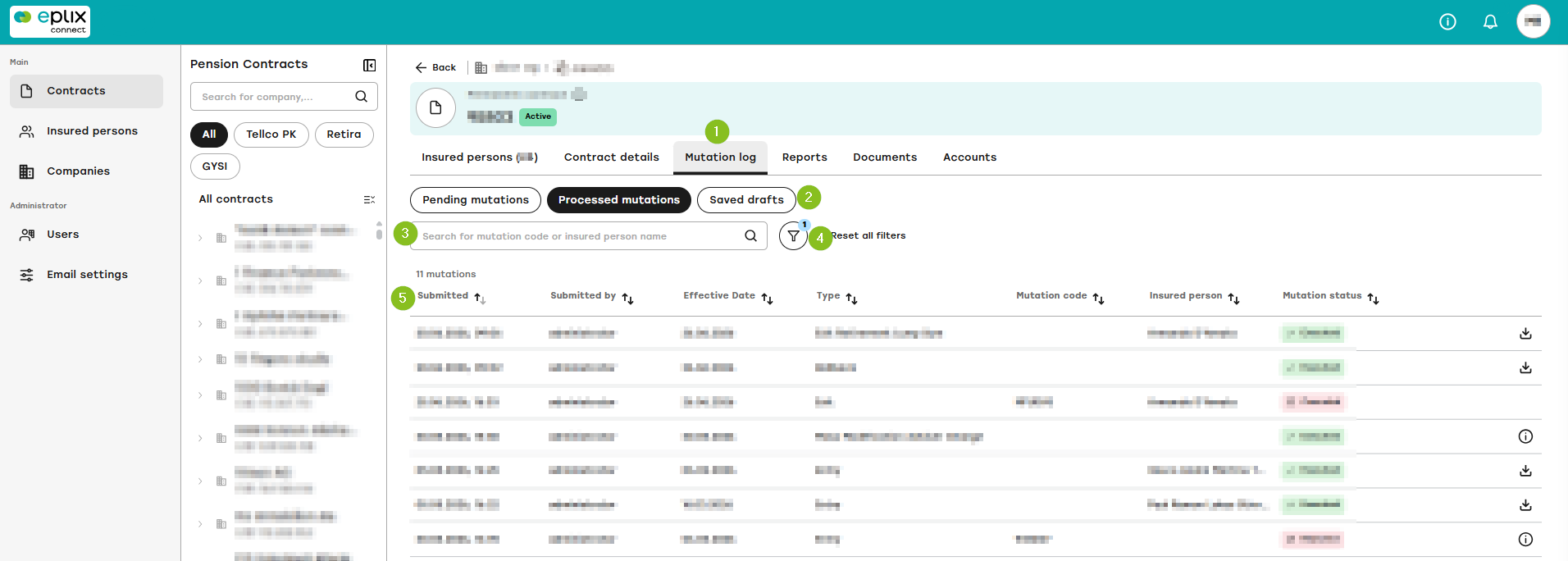Select the Mutation log tab

720,157
